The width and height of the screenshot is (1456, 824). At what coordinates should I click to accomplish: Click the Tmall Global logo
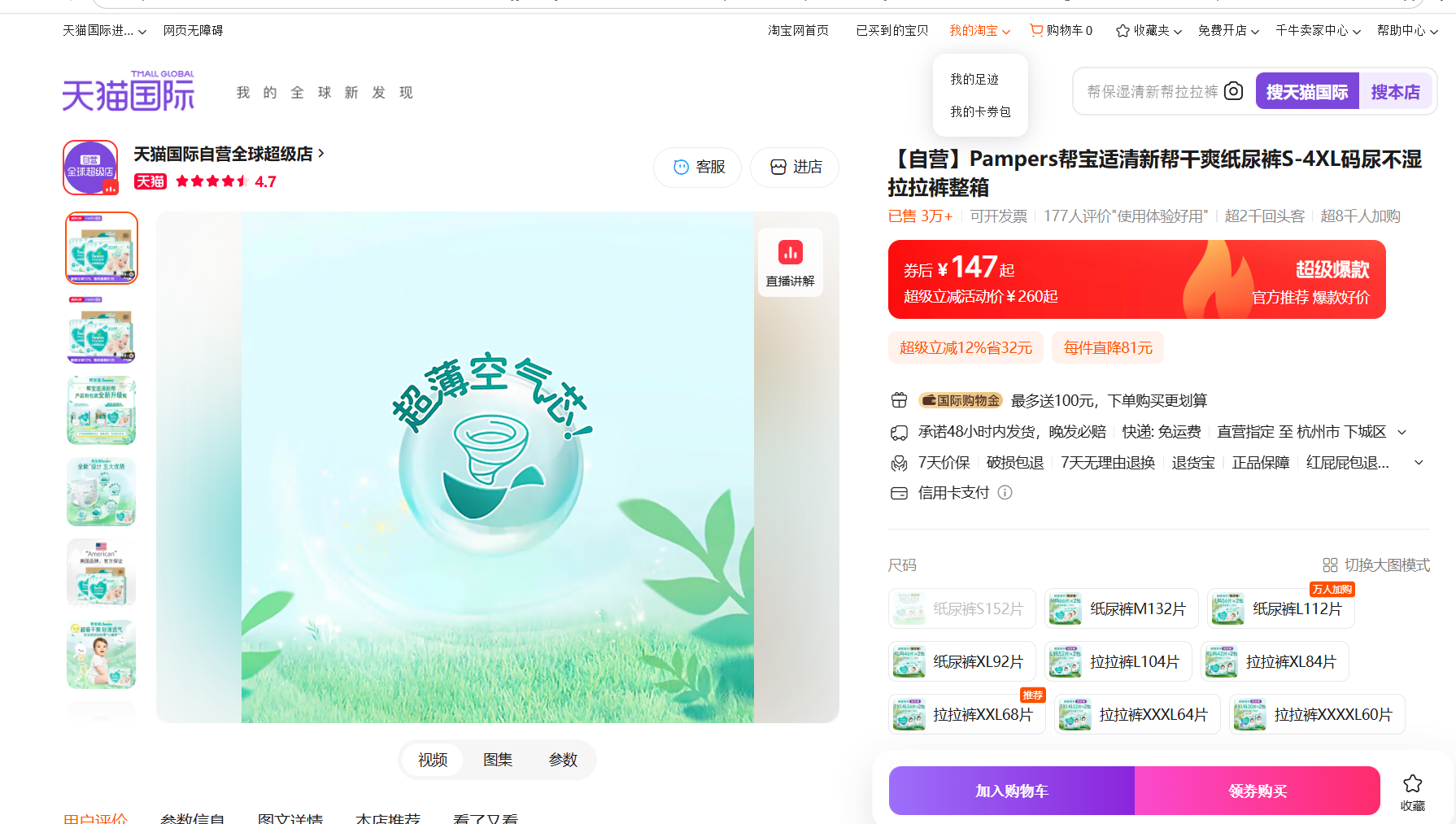point(129,91)
